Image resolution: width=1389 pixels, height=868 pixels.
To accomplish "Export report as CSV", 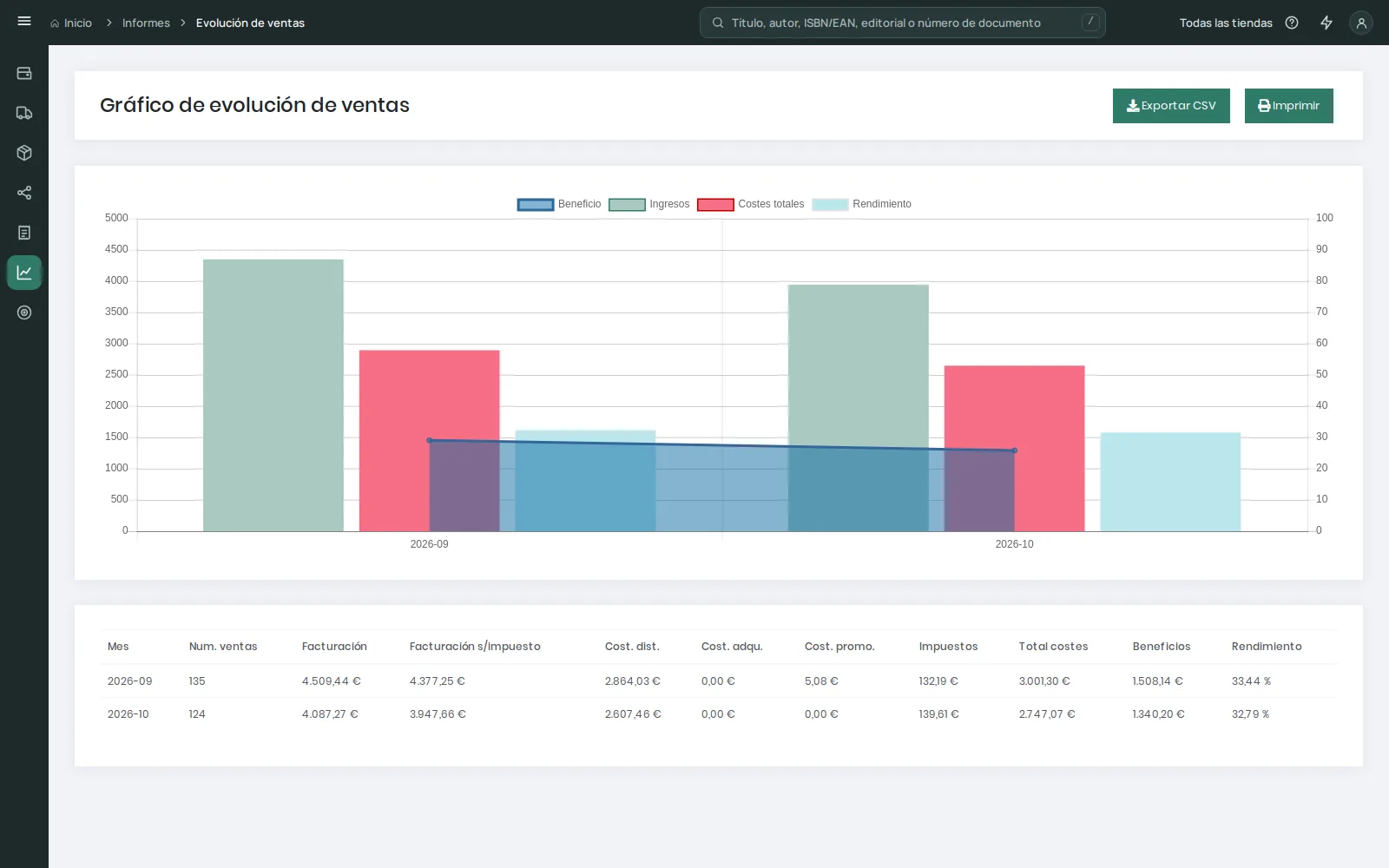I will point(1171,106).
